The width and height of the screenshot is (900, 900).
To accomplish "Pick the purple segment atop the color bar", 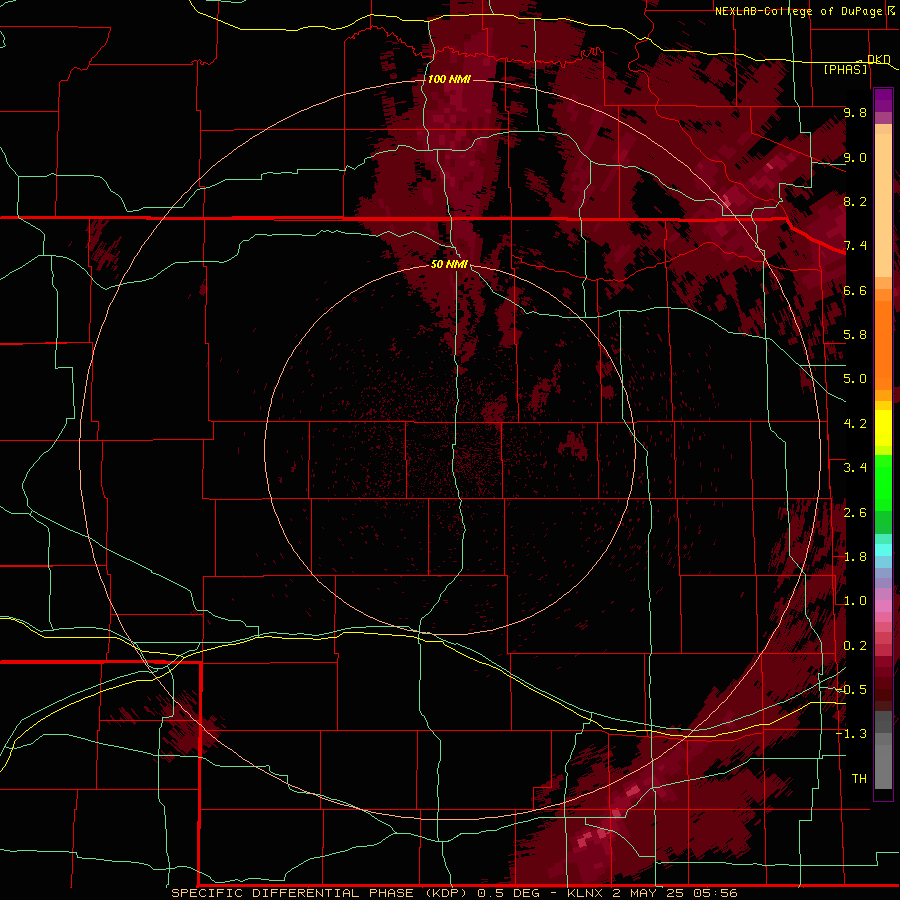I will point(883,100).
